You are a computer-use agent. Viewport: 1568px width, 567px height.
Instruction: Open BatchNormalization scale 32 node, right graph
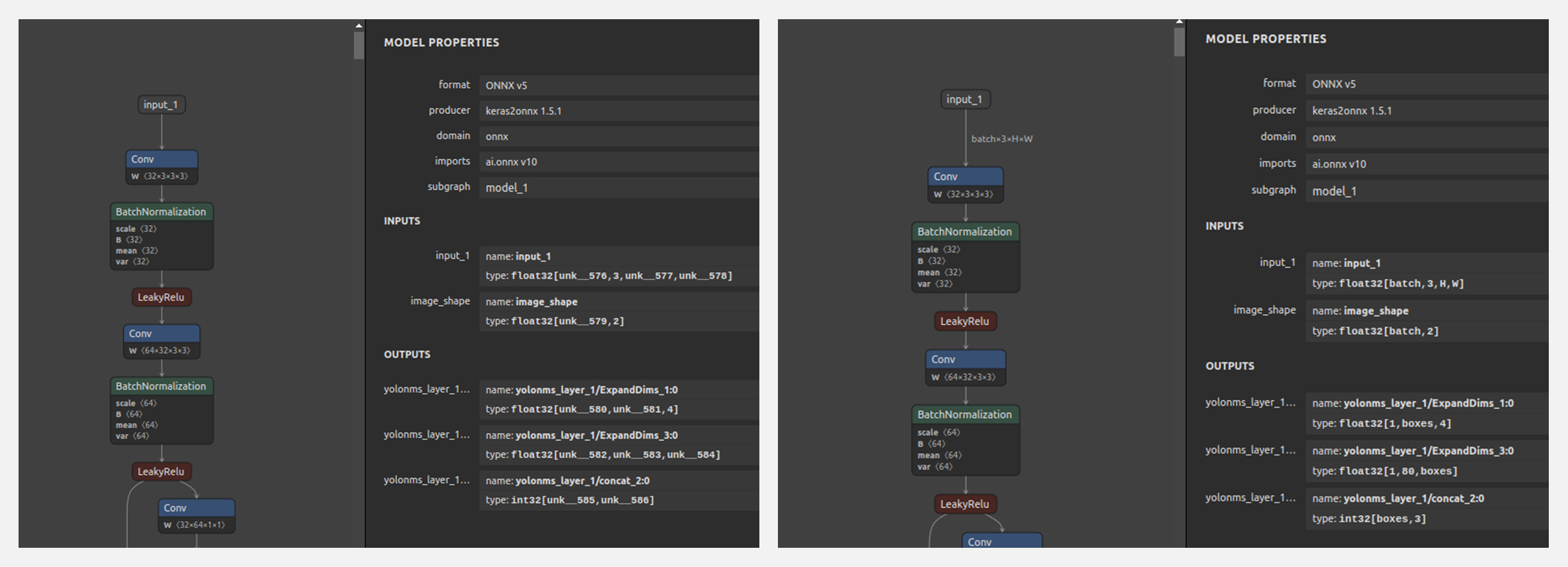pos(965,257)
